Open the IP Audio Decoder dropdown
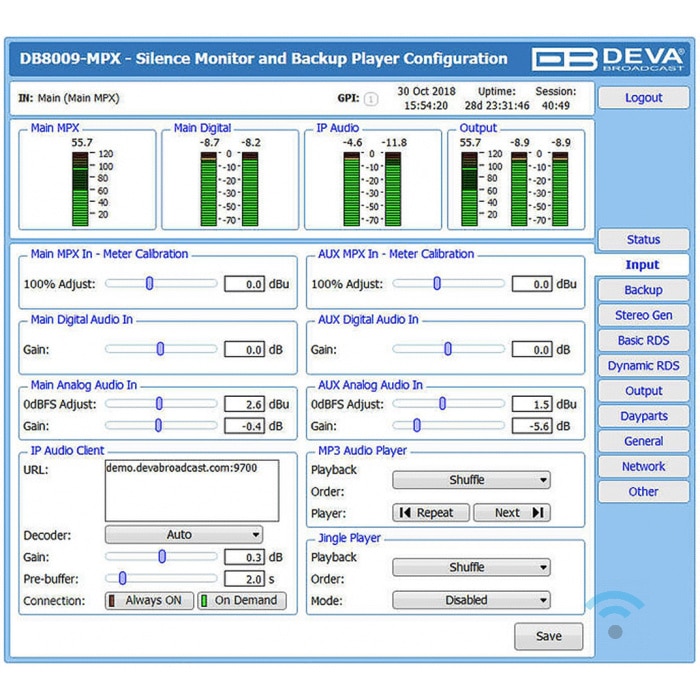Image resolution: width=700 pixels, height=700 pixels. (183, 535)
